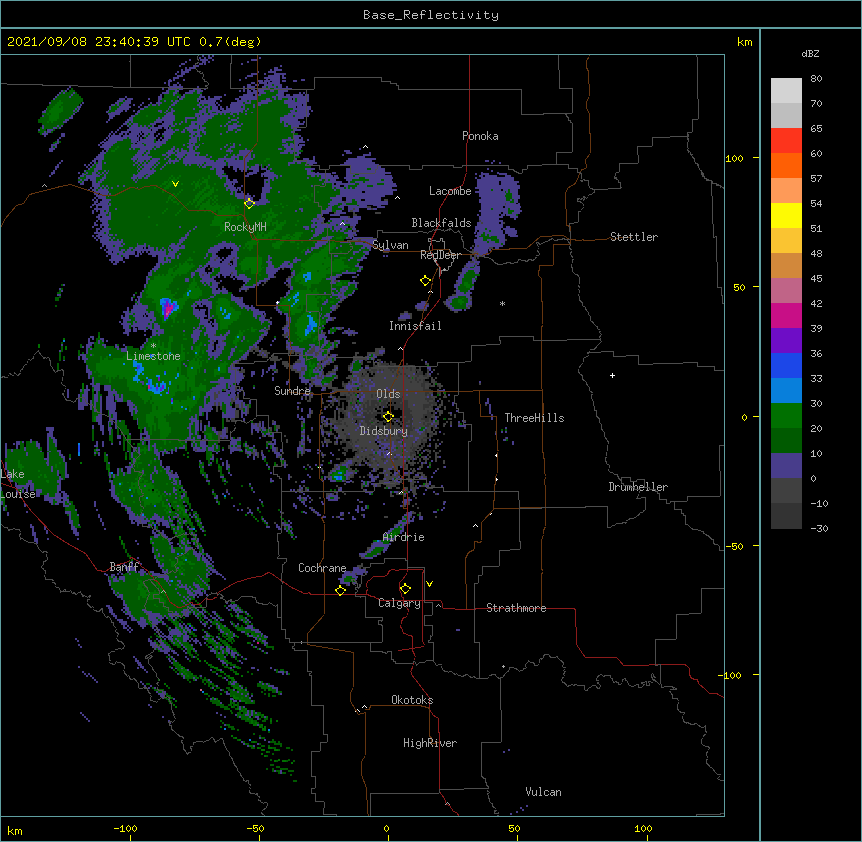
Task: Click the white plus marker north of Drumheller
Action: (x=612, y=375)
